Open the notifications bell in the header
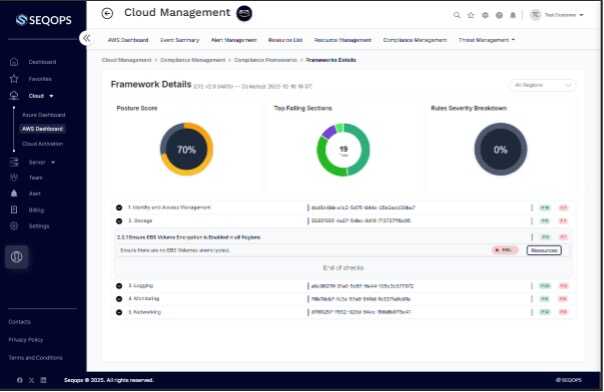Image resolution: width=604 pixels, height=392 pixels. click(513, 15)
